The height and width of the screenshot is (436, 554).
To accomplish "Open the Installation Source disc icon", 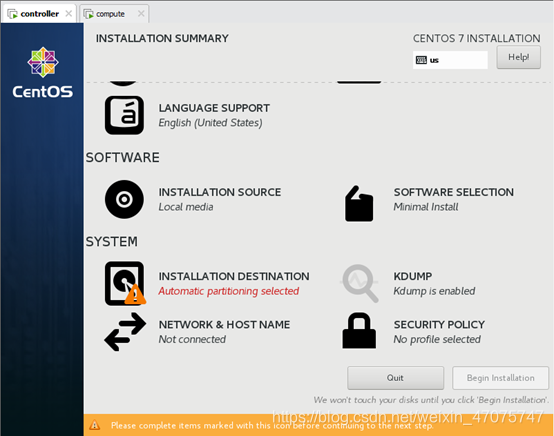I will (x=124, y=199).
